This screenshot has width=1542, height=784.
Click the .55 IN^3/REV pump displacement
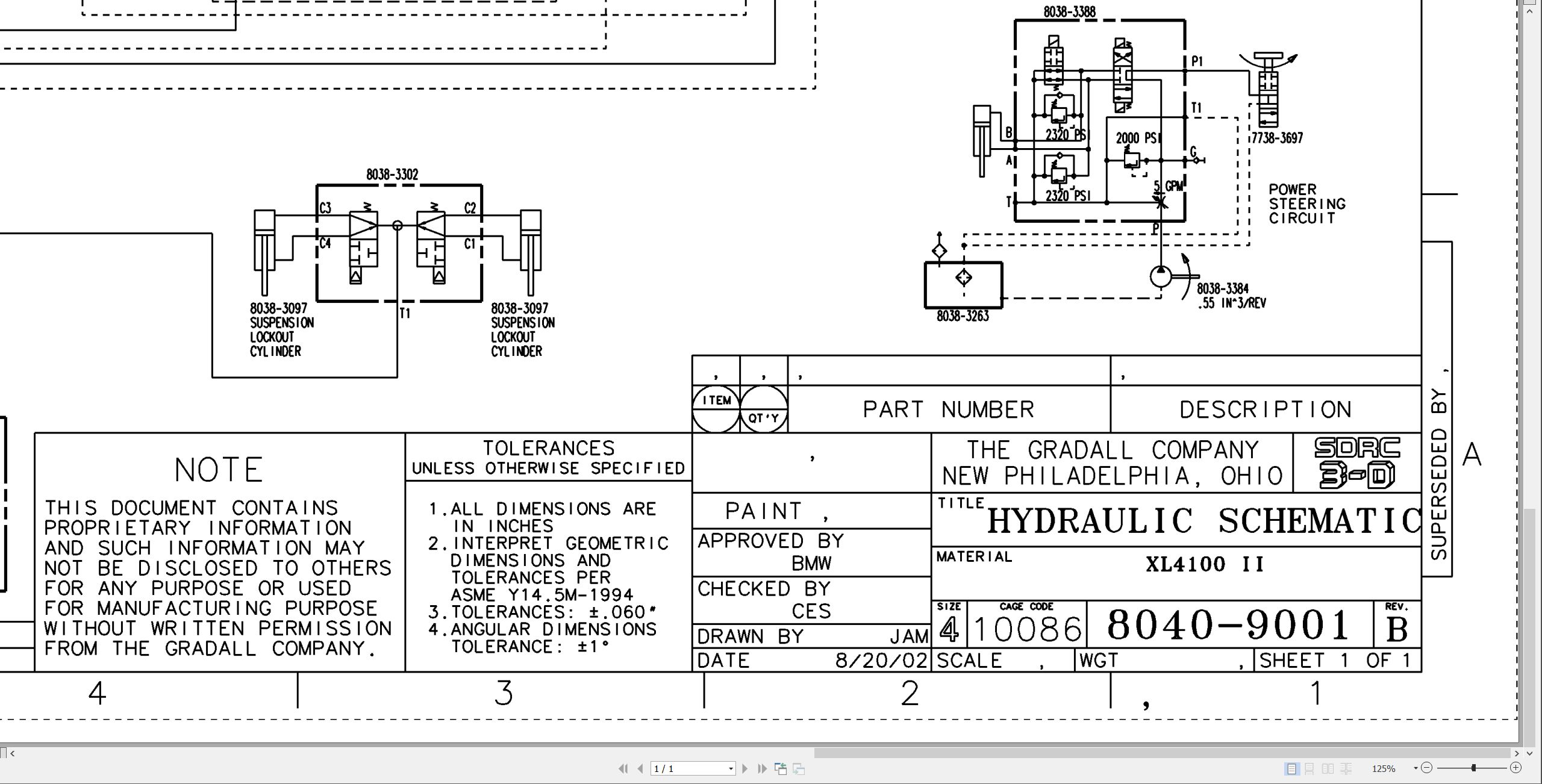click(x=1232, y=303)
